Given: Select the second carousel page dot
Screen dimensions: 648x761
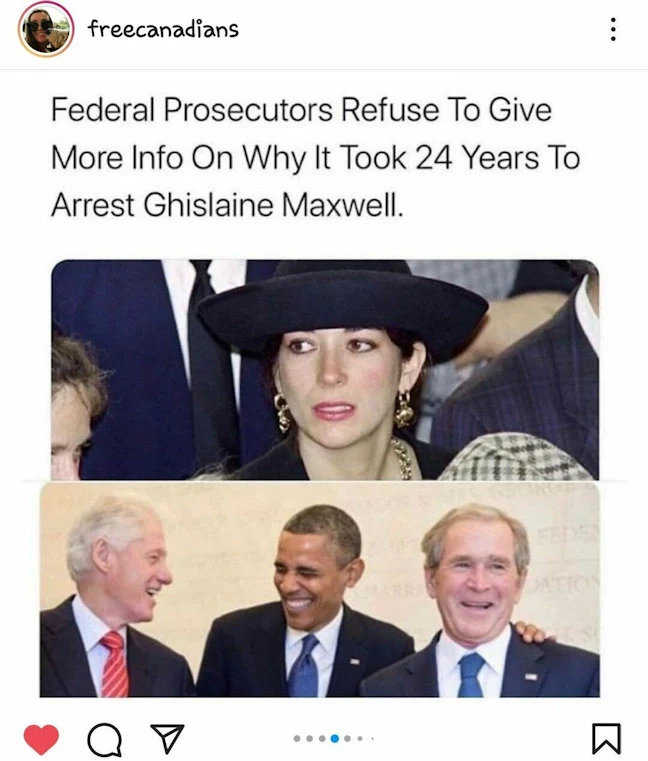Looking at the screenshot, I should point(310,739).
